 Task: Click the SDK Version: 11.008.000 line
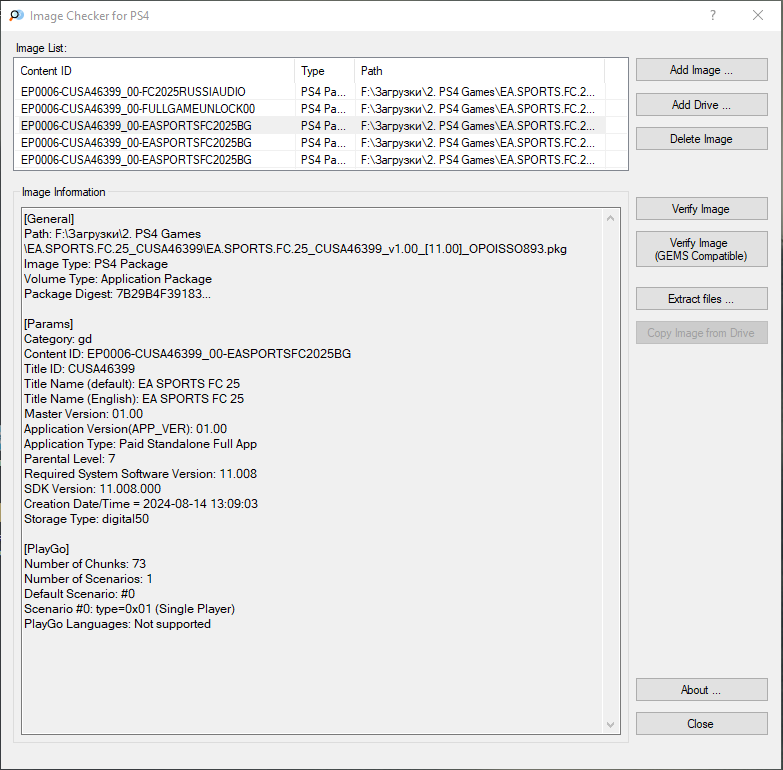tap(92, 489)
